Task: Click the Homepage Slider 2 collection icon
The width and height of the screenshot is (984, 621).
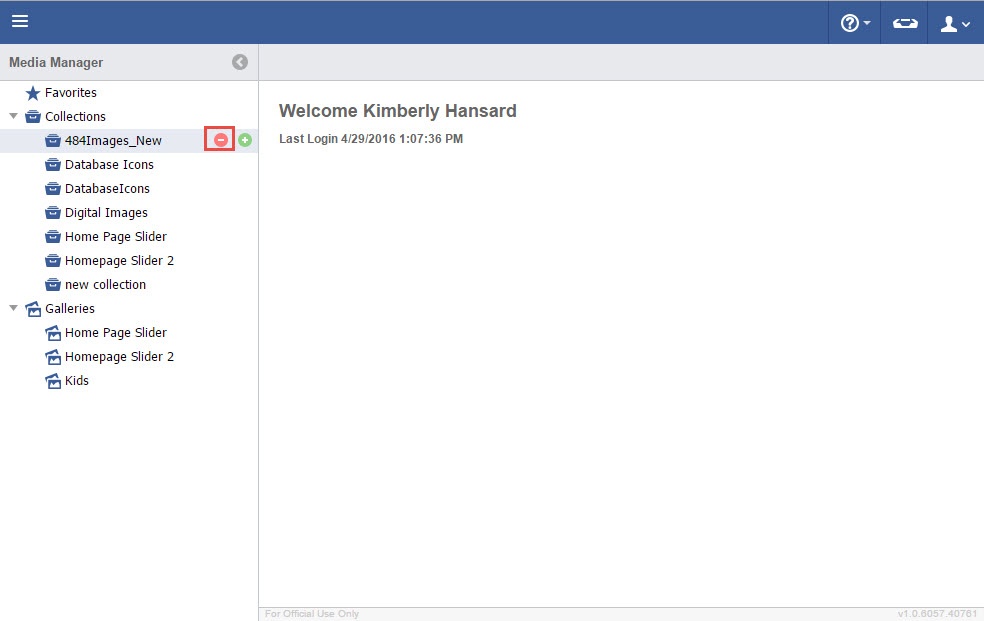Action: click(x=53, y=260)
